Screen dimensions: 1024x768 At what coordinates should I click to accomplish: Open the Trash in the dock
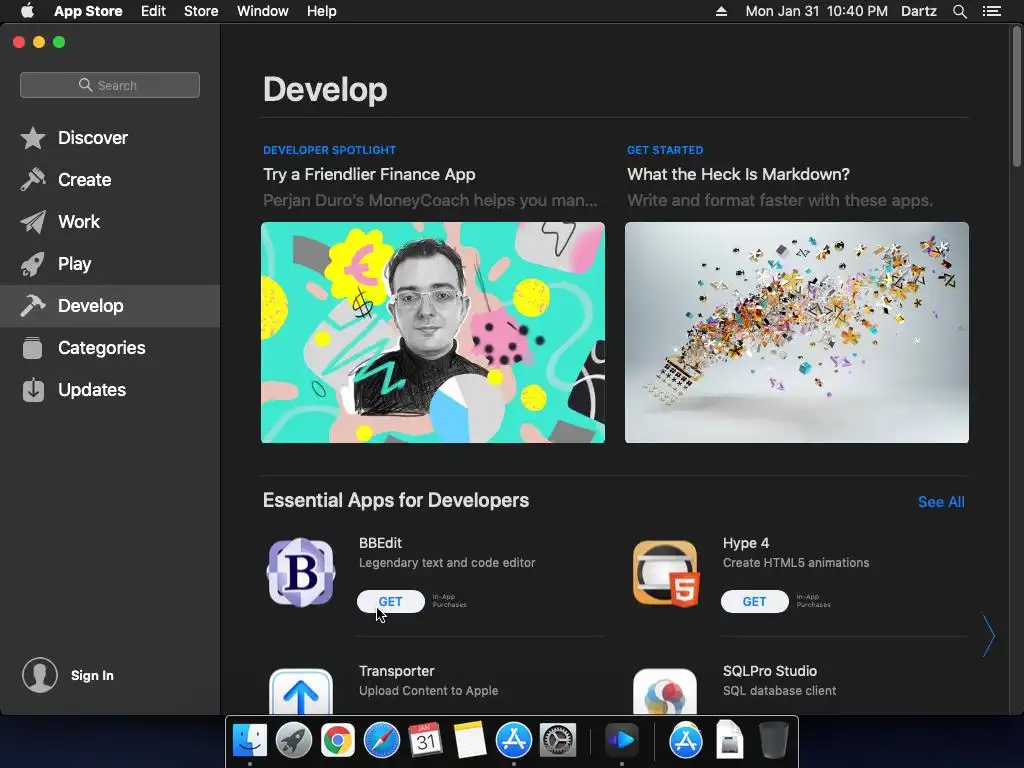[774, 740]
